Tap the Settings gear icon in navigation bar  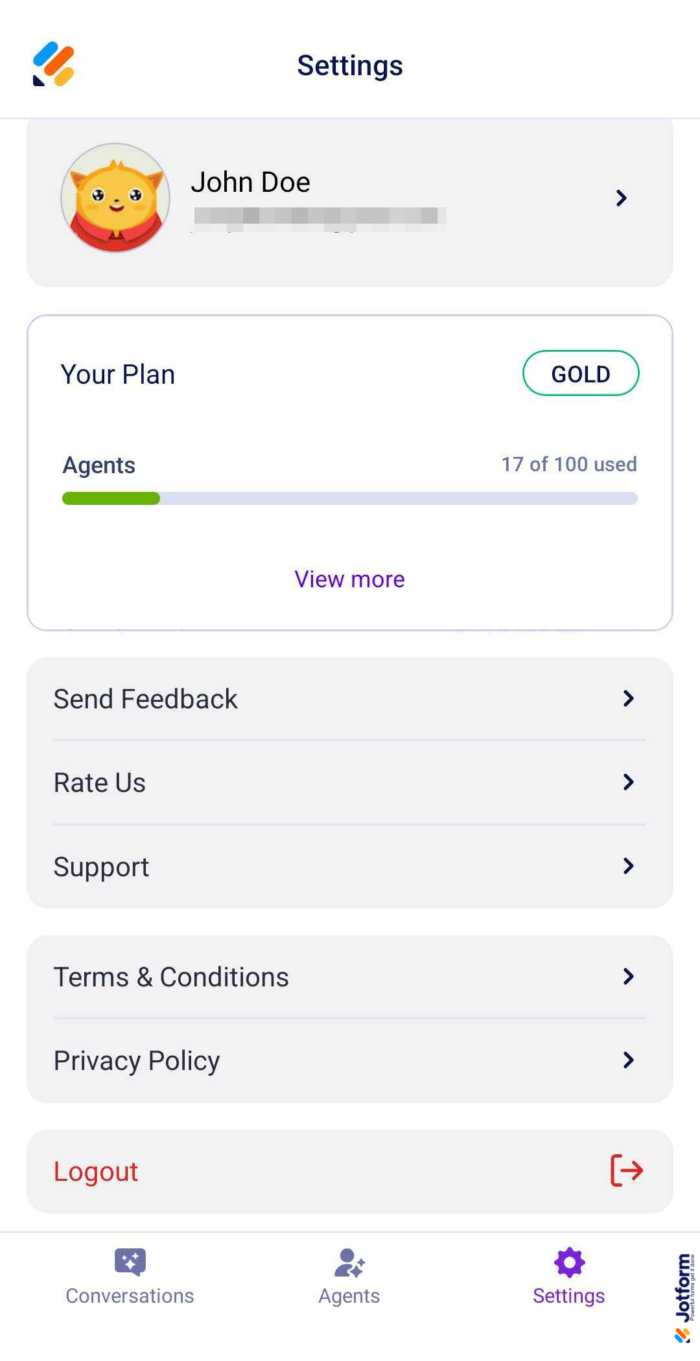[568, 1262]
